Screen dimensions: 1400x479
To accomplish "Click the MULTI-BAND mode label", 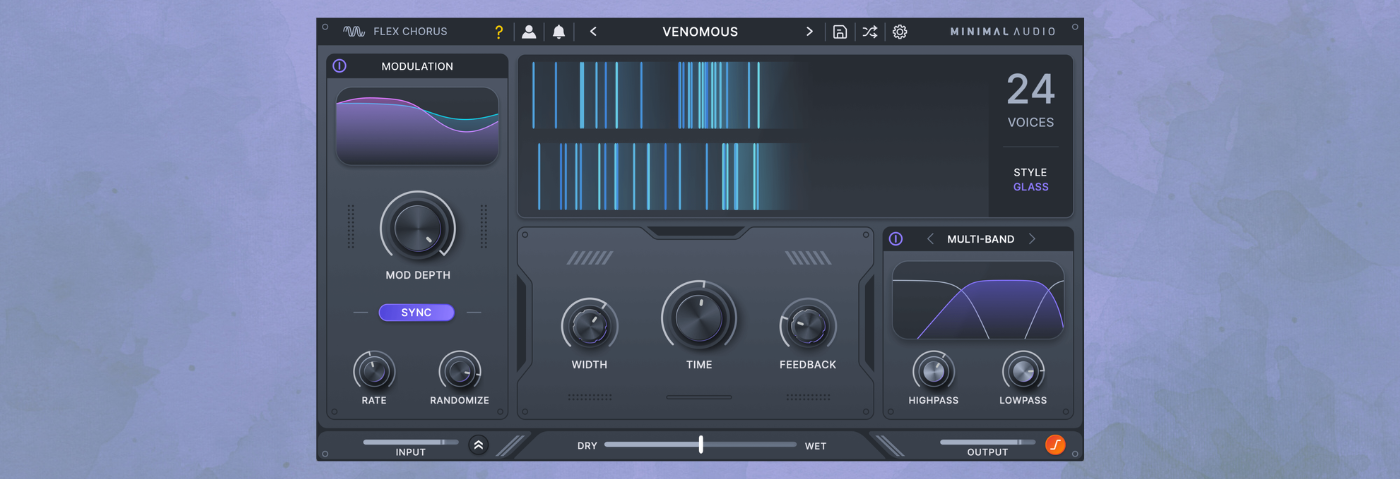I will click(981, 239).
